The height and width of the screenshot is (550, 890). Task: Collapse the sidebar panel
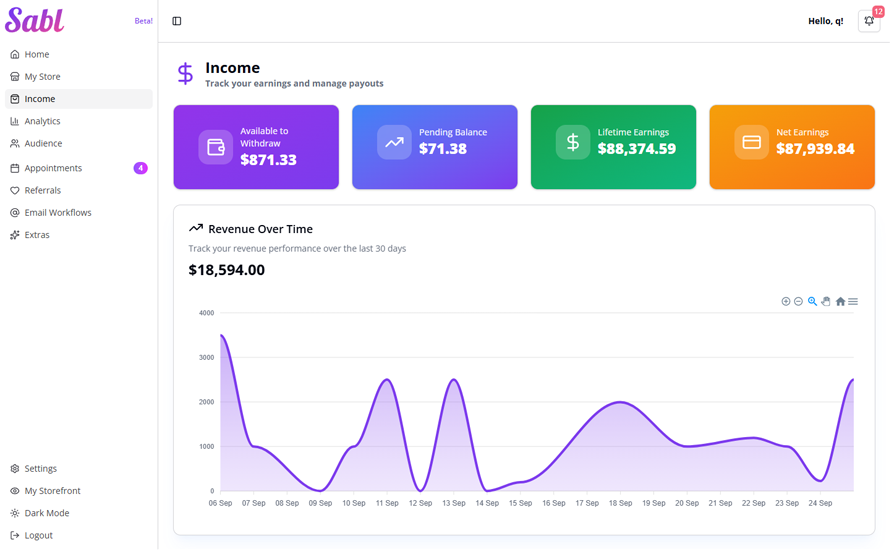click(177, 21)
